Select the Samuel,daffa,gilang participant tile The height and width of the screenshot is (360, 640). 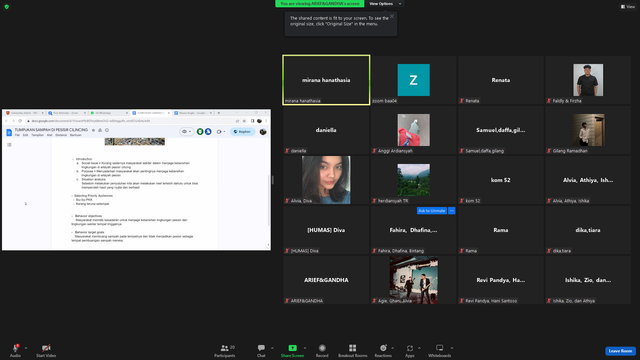click(501, 130)
